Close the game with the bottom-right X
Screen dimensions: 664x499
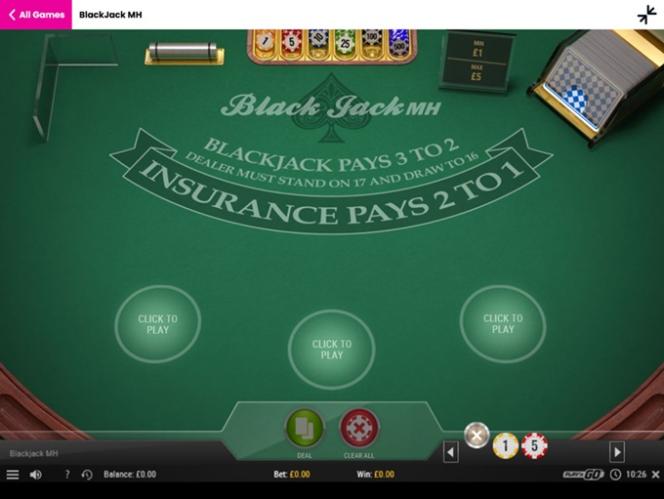(656, 474)
